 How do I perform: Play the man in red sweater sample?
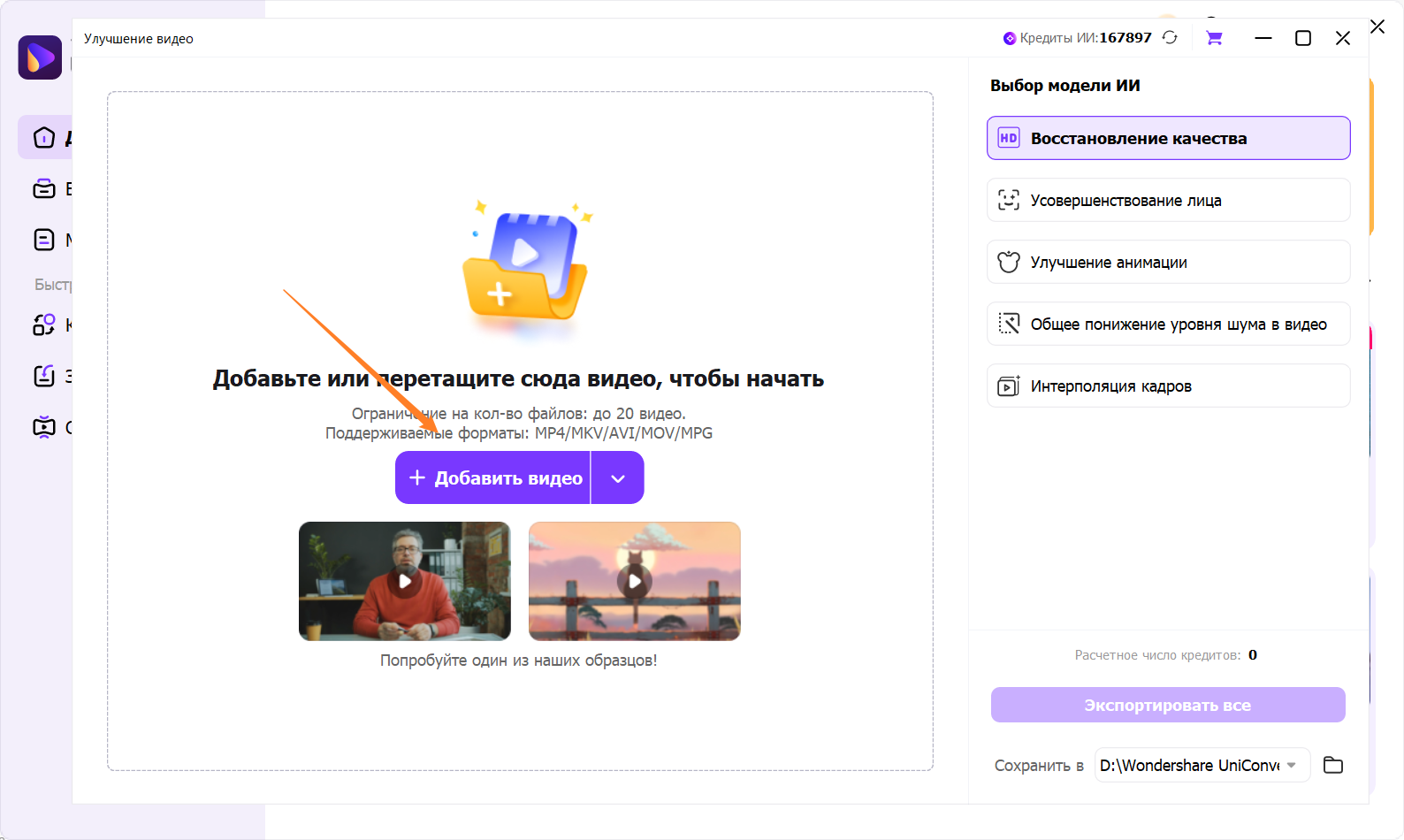point(405,581)
